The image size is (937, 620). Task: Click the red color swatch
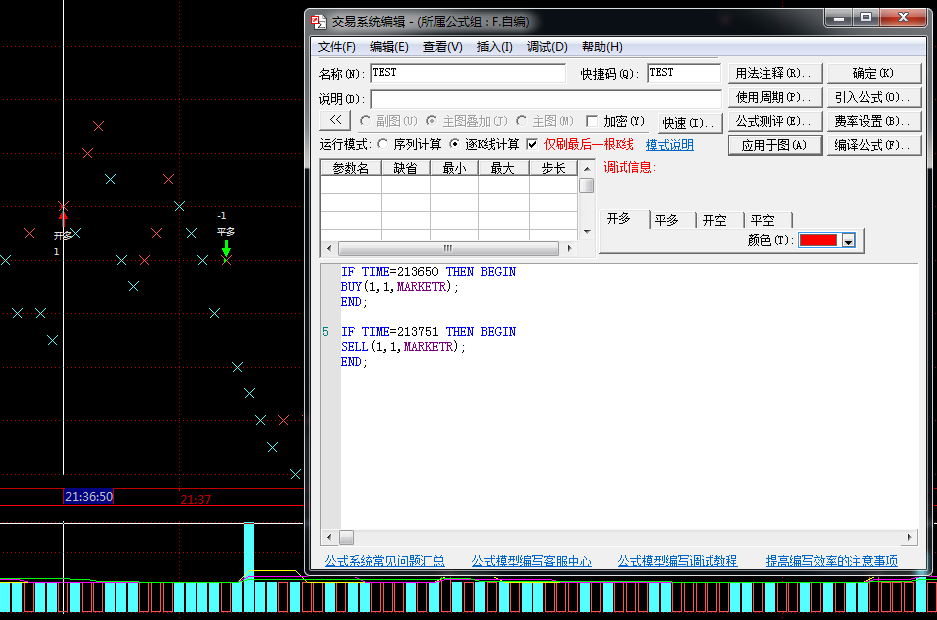(x=818, y=240)
